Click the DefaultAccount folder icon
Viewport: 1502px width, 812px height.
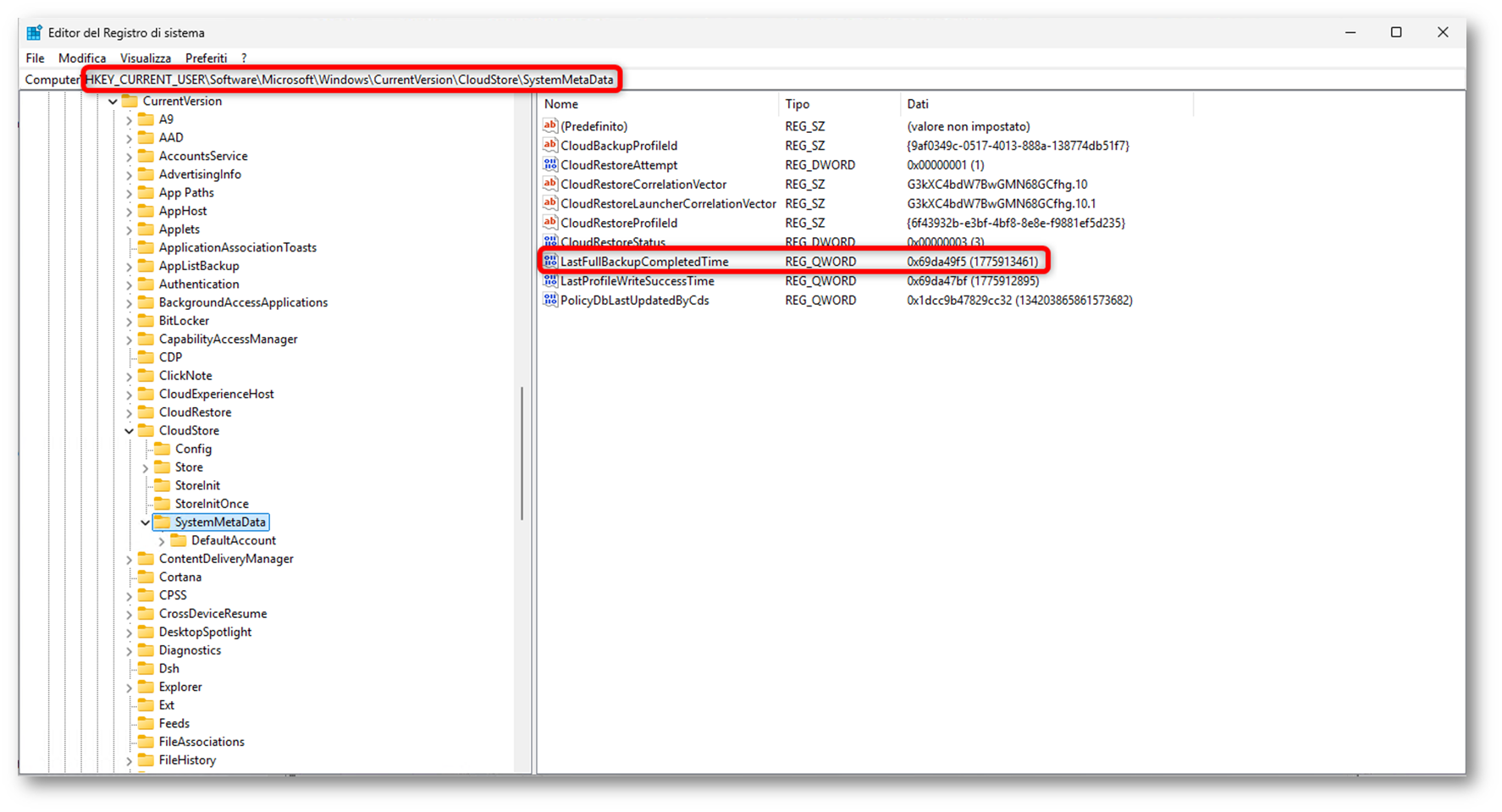(178, 541)
